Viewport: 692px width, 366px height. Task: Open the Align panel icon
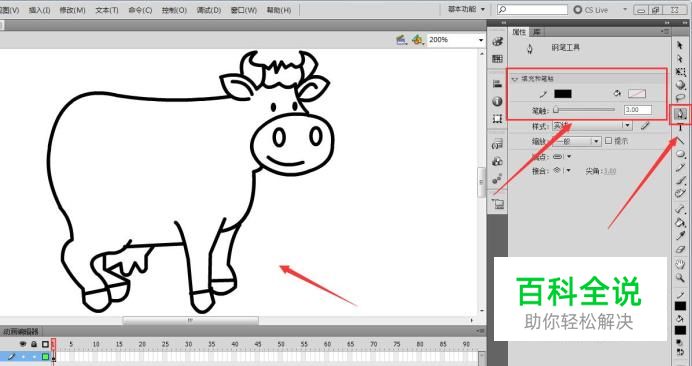(x=497, y=84)
